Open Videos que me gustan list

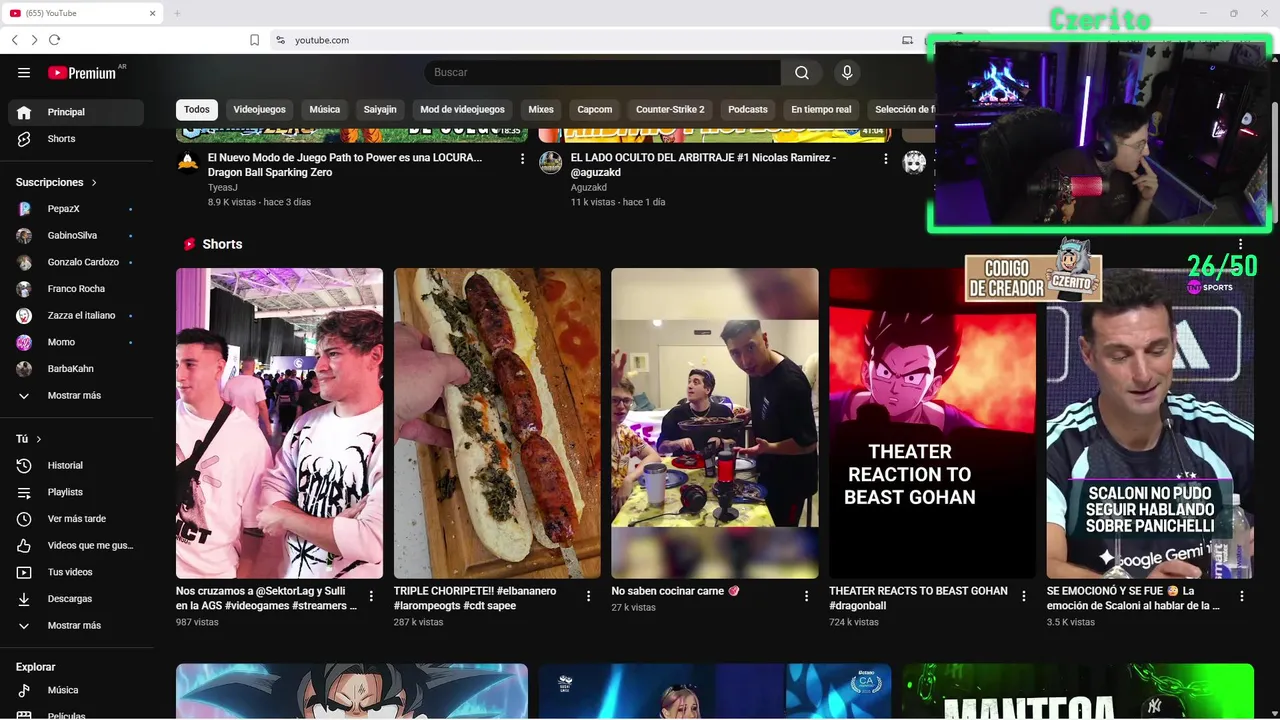tap(76, 545)
